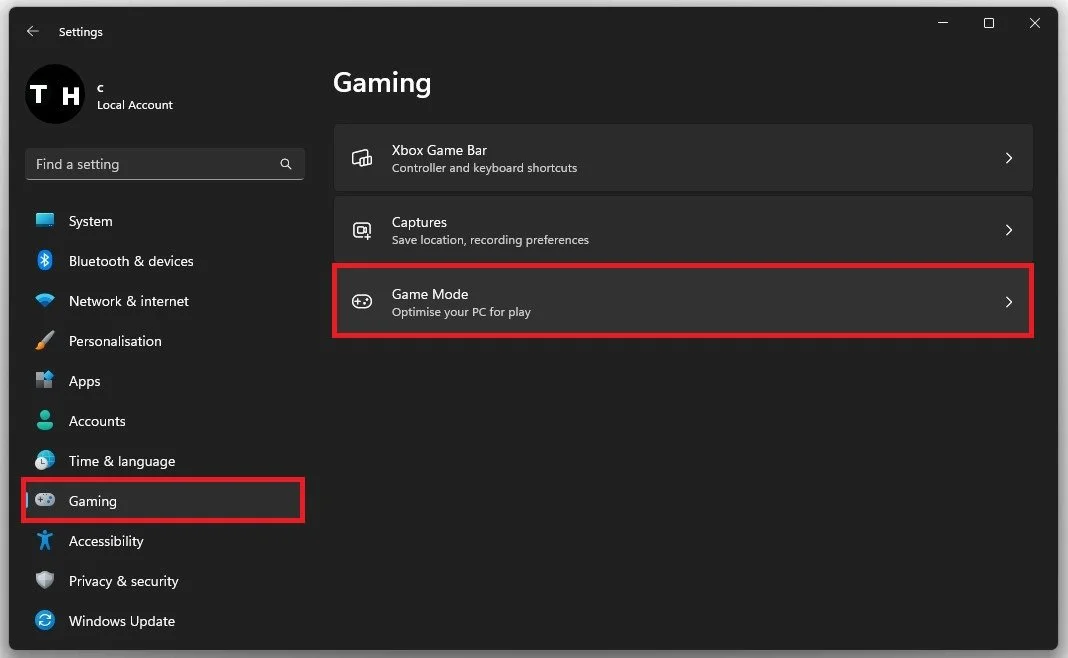Click the Captures camera icon
1068x658 pixels.
tap(362, 230)
